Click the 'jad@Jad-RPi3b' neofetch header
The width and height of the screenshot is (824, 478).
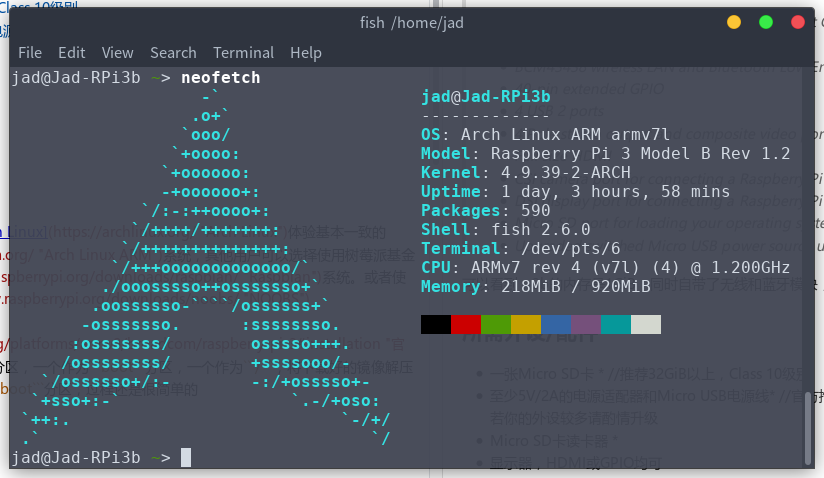point(486,97)
